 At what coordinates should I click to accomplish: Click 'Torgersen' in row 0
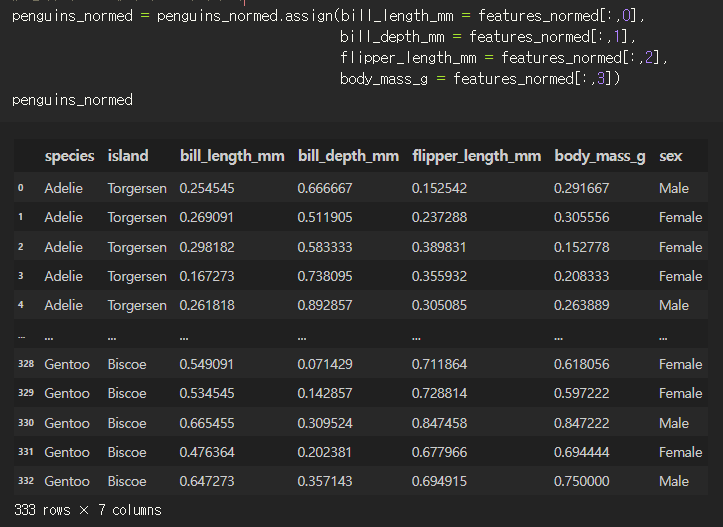tap(137, 189)
